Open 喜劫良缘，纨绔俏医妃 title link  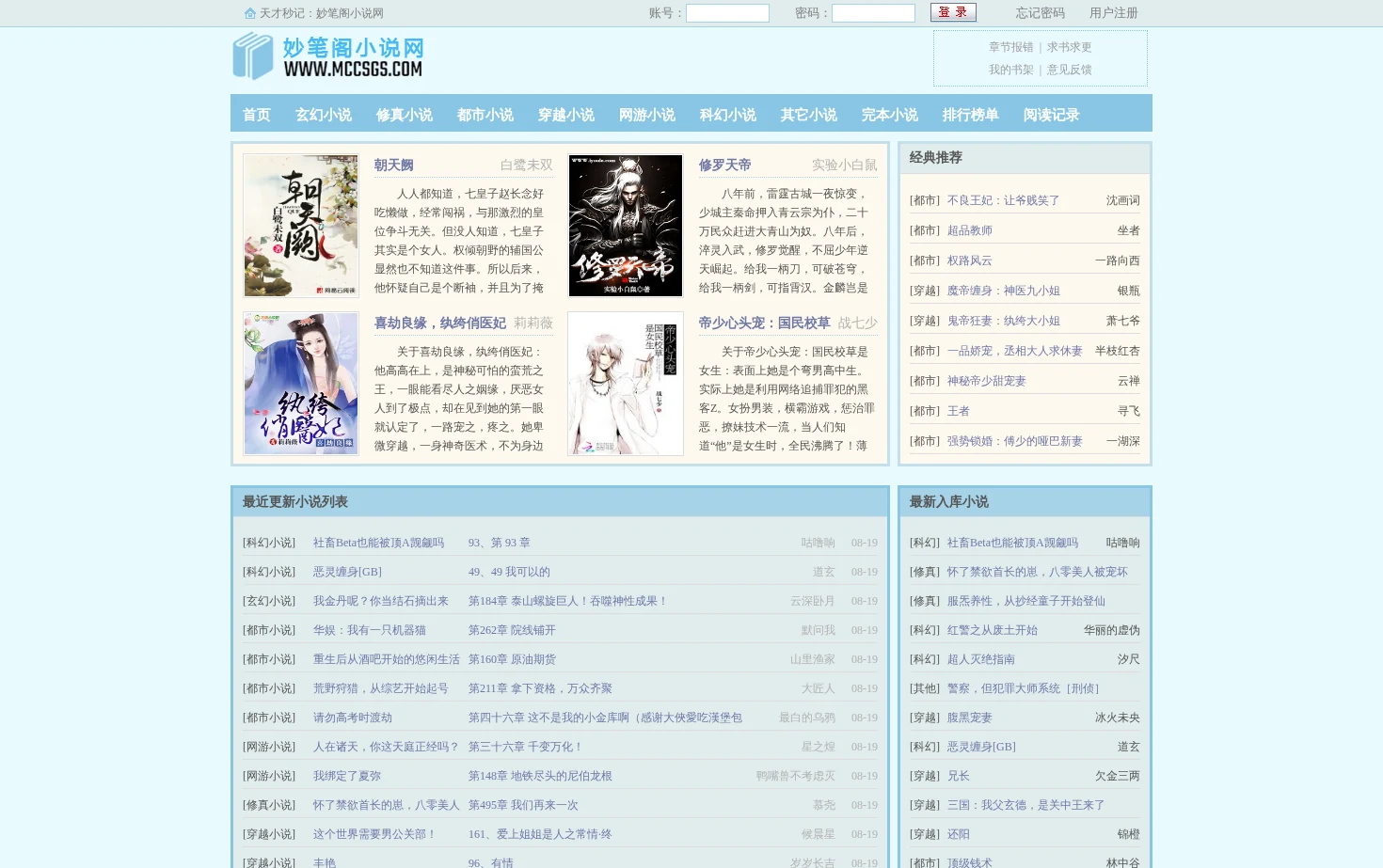(440, 324)
